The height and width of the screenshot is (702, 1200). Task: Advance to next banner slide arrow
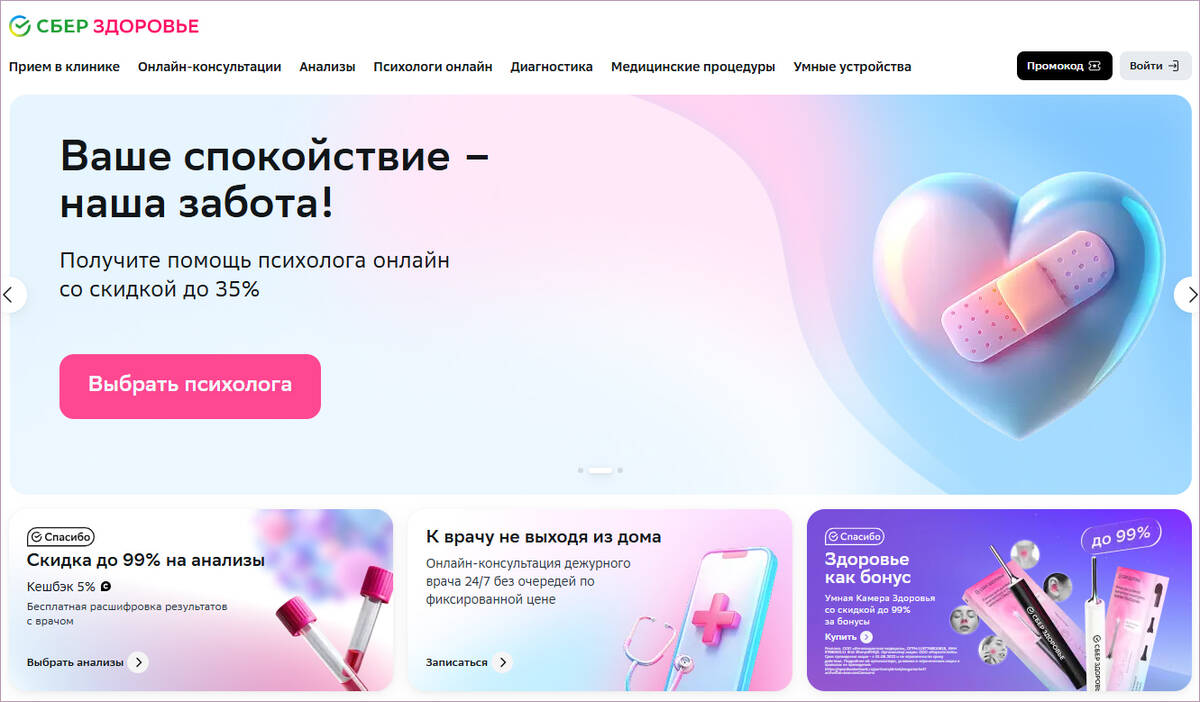point(1189,294)
